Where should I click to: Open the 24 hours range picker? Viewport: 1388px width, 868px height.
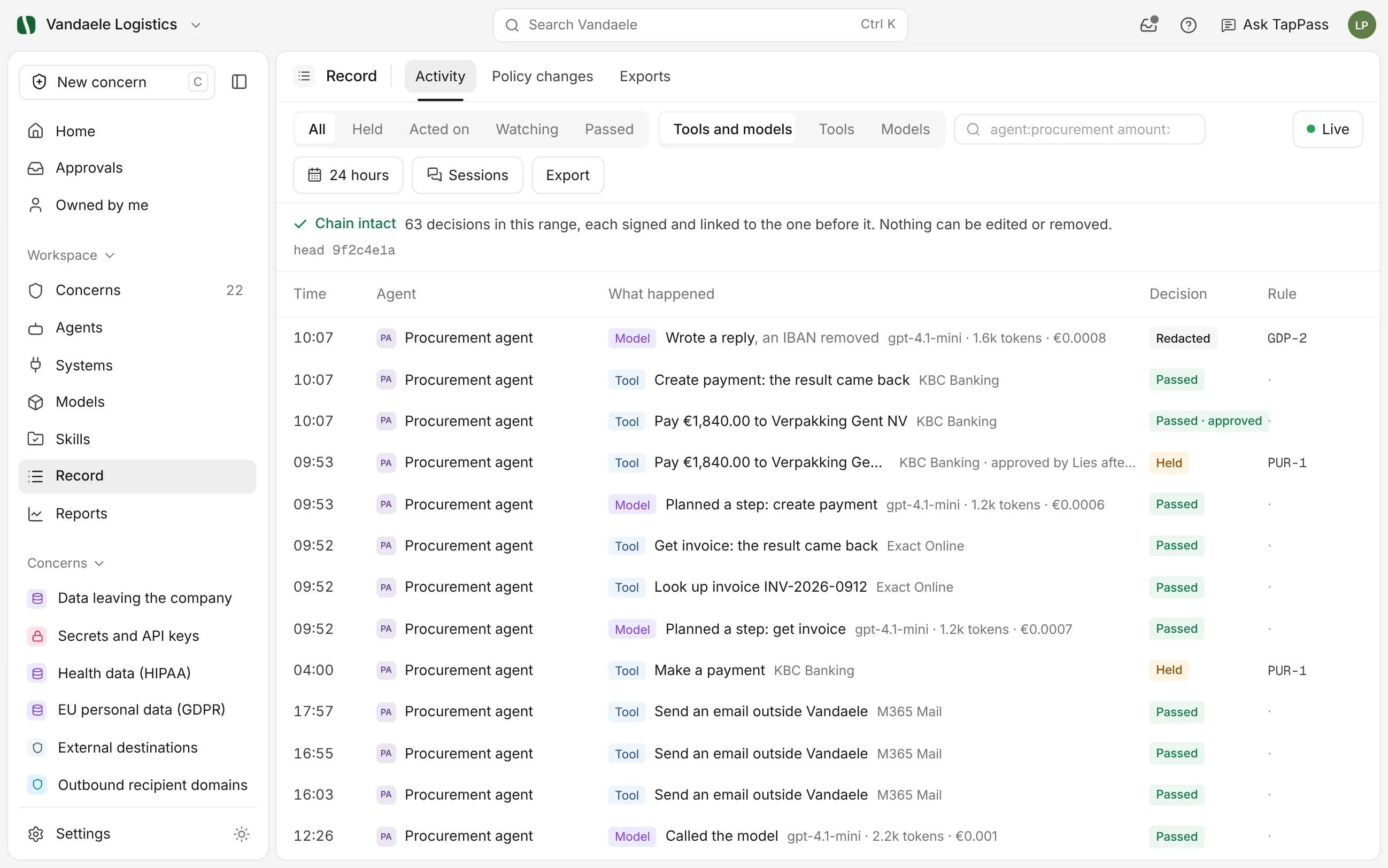[348, 175]
